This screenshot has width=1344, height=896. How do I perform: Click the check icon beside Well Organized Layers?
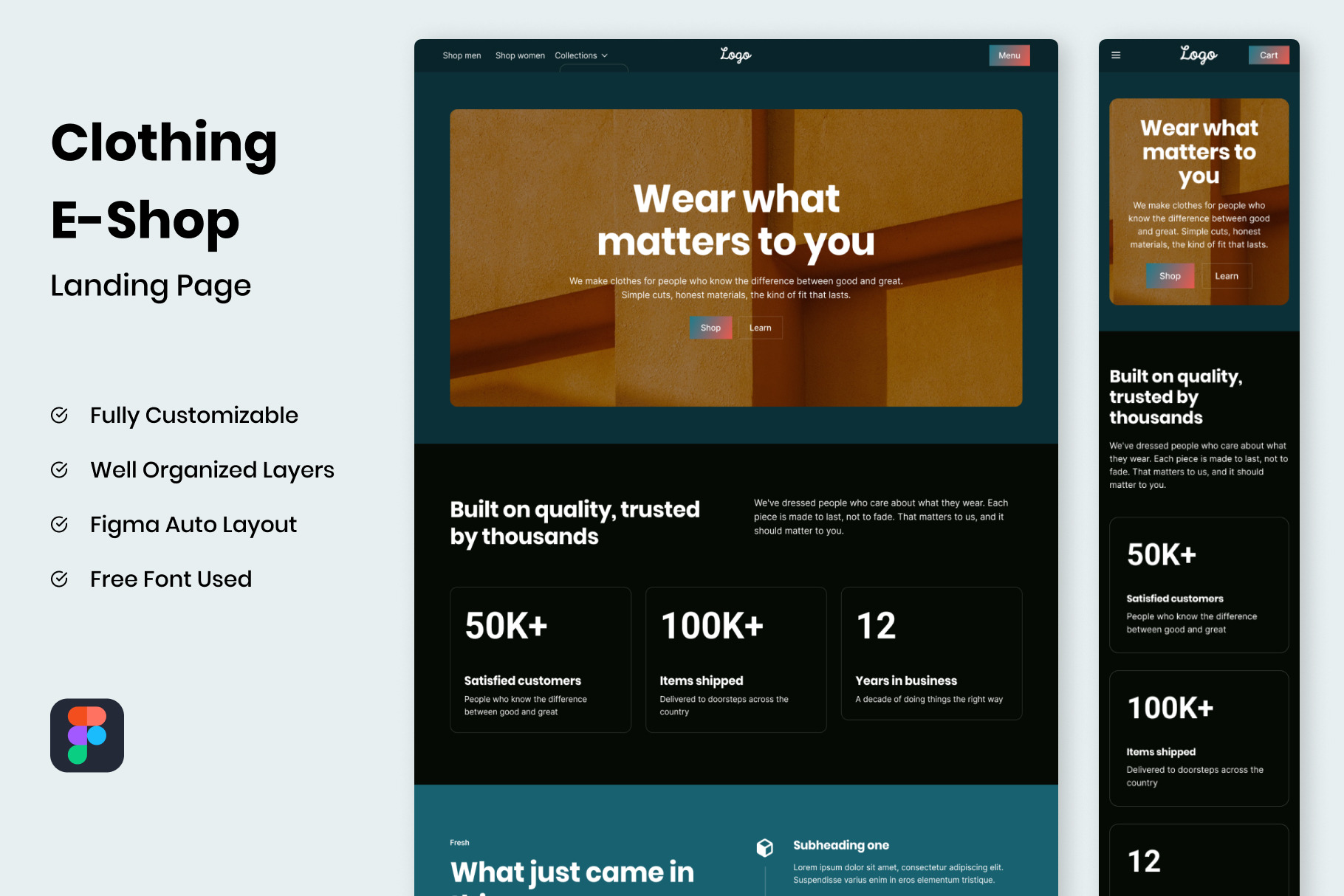click(60, 470)
